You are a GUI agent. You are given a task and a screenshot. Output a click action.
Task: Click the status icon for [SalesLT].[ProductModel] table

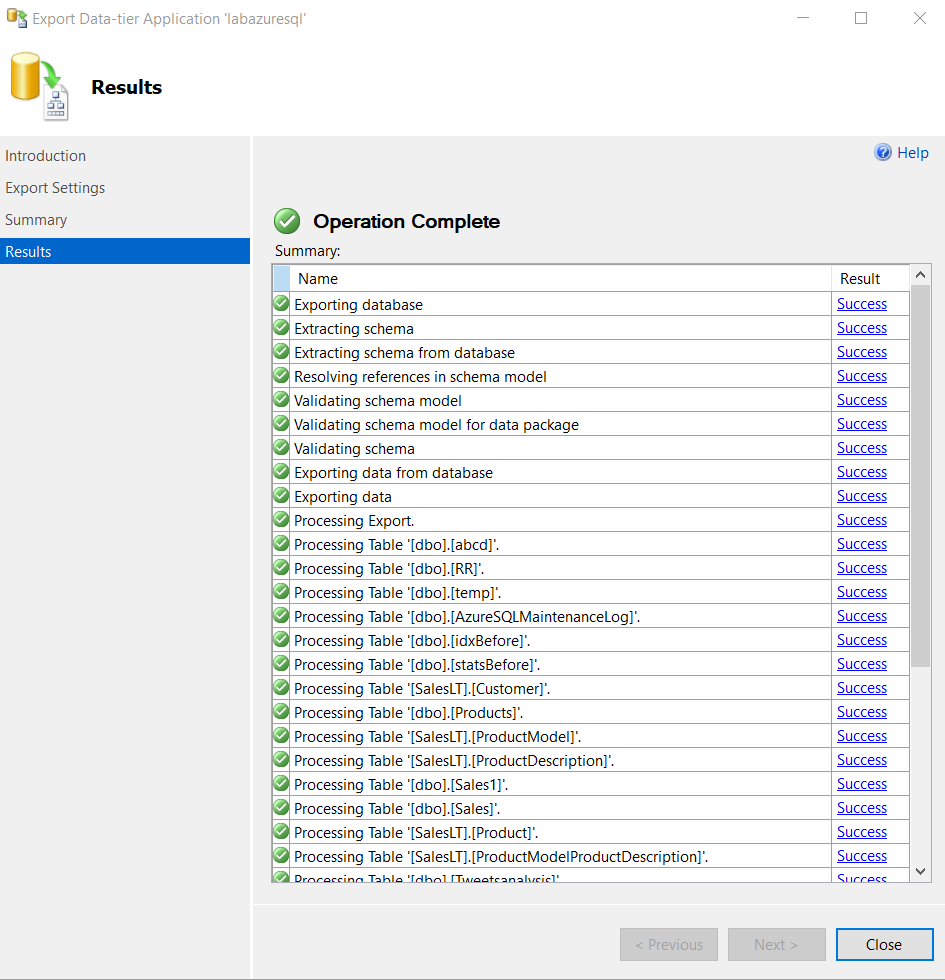pyautogui.click(x=281, y=736)
